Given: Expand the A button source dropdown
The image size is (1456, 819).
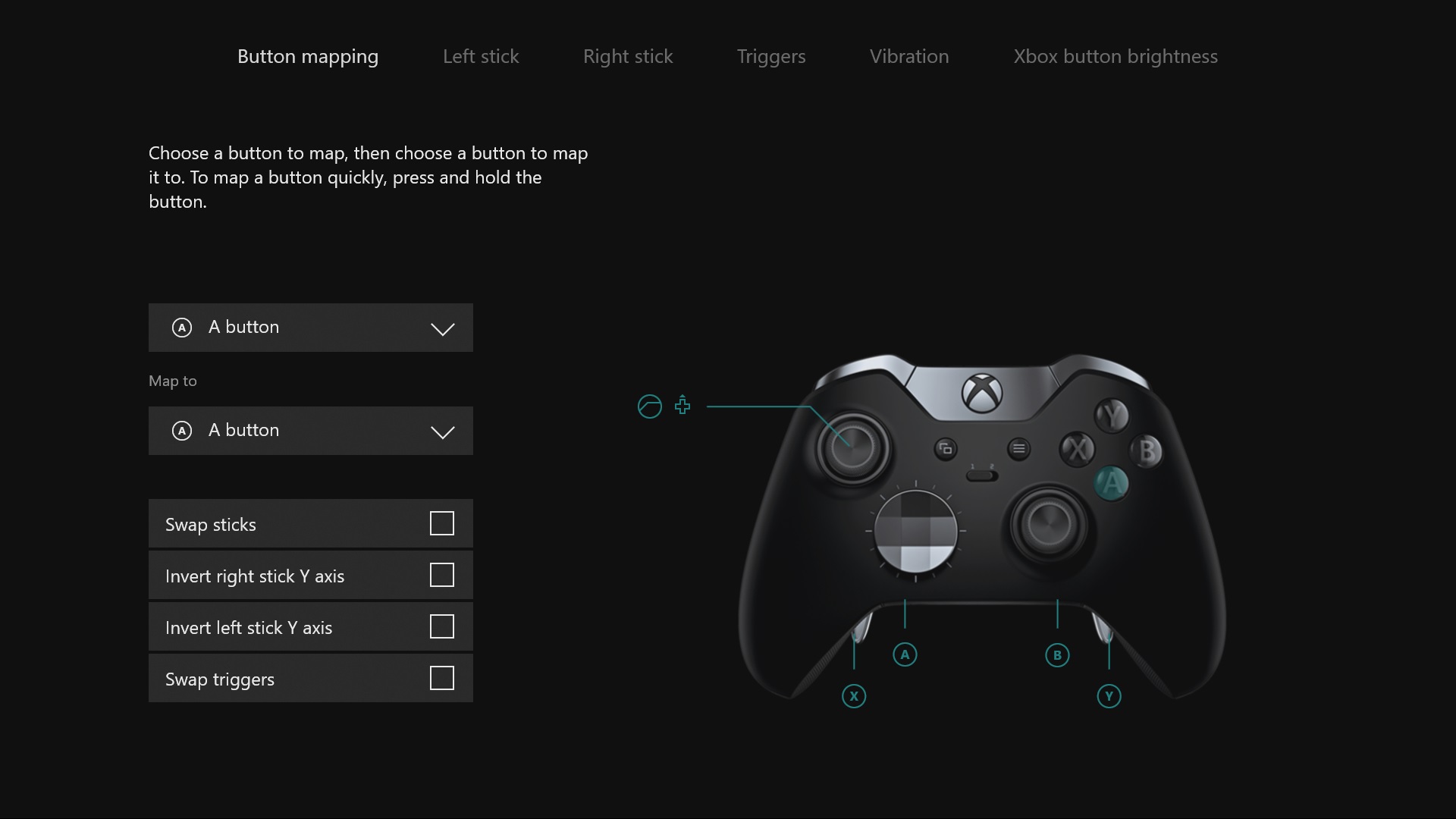Looking at the screenshot, I should click(310, 327).
